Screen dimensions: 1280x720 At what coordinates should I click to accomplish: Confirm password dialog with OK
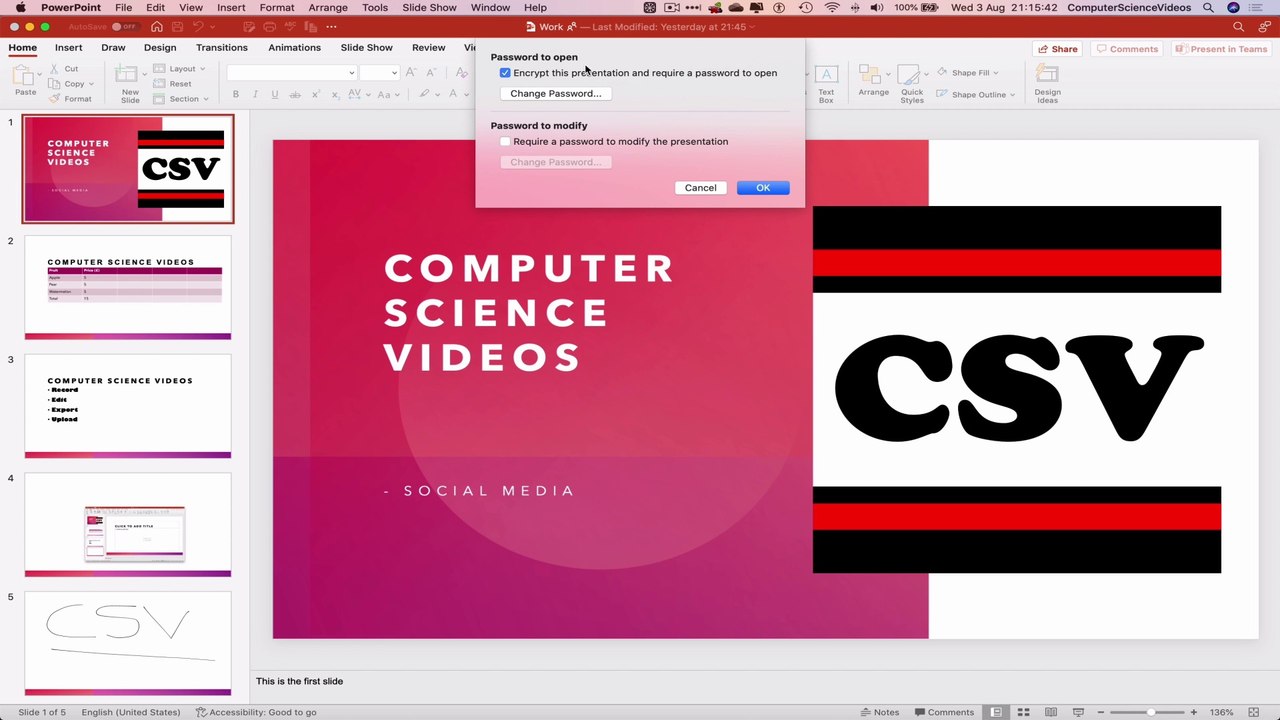[763, 188]
